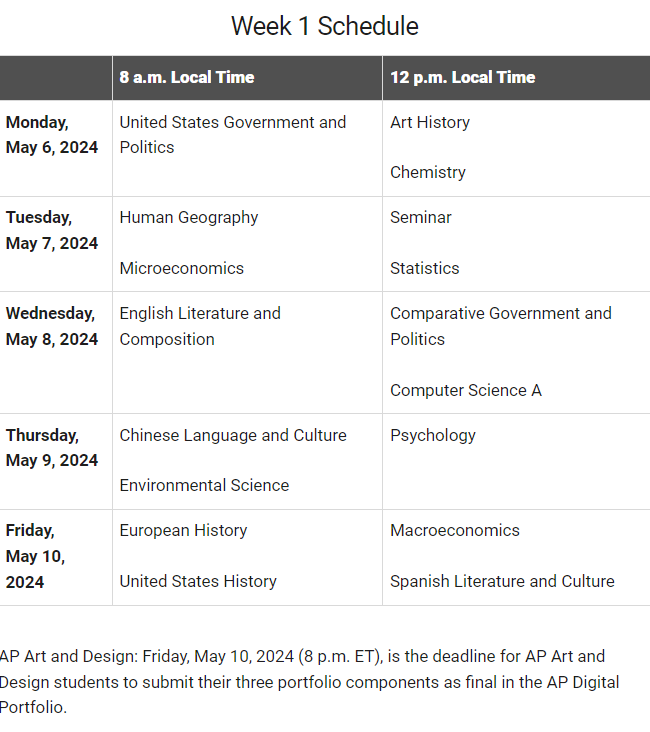The height and width of the screenshot is (732, 650).
Task: Select the 8 a.m. Local Time column header
Action: coord(187,77)
